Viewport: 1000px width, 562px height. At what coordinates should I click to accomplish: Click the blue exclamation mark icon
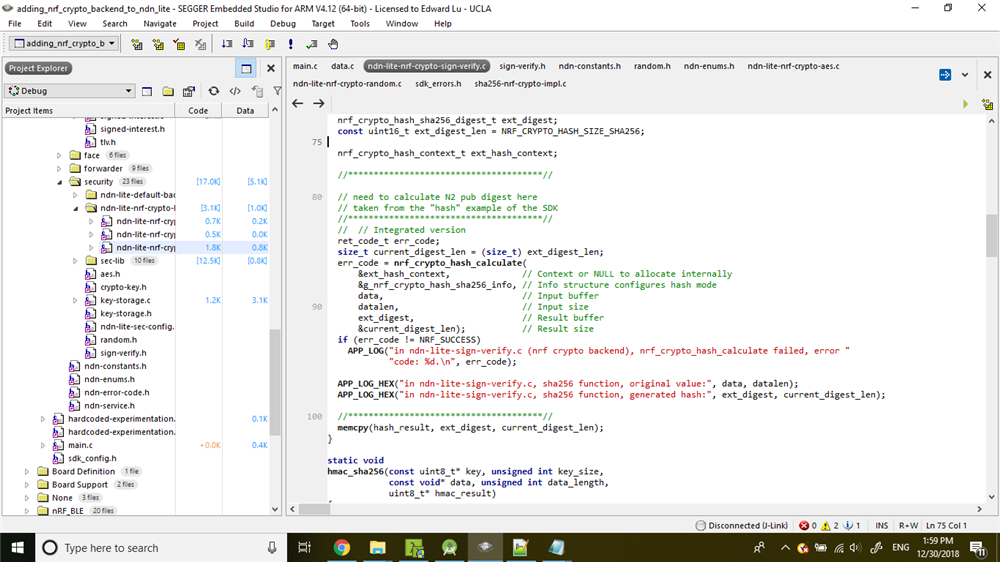coord(291,44)
